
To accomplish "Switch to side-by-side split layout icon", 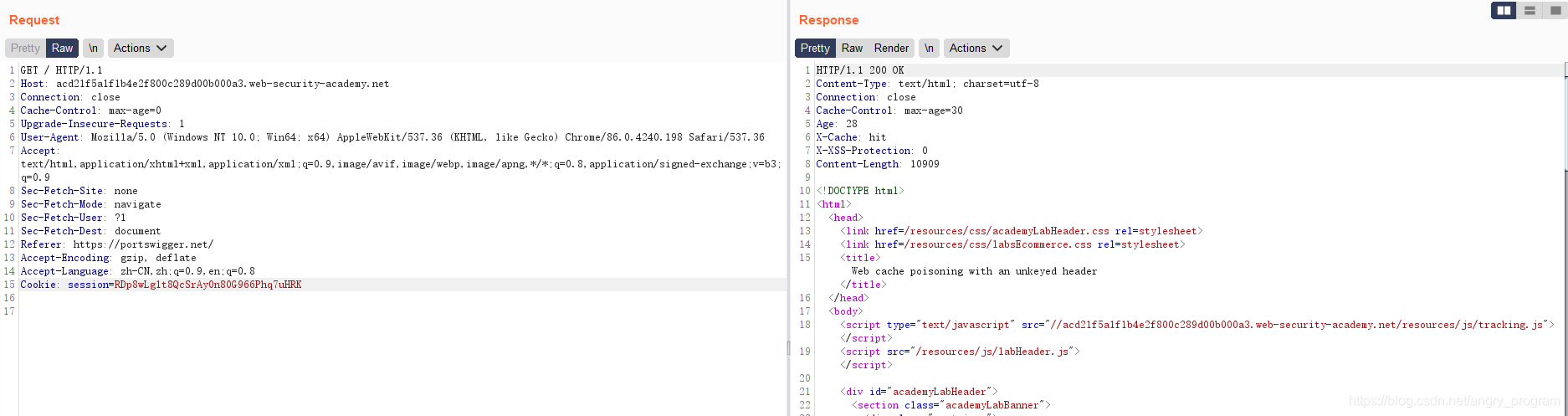I will pyautogui.click(x=1504, y=11).
